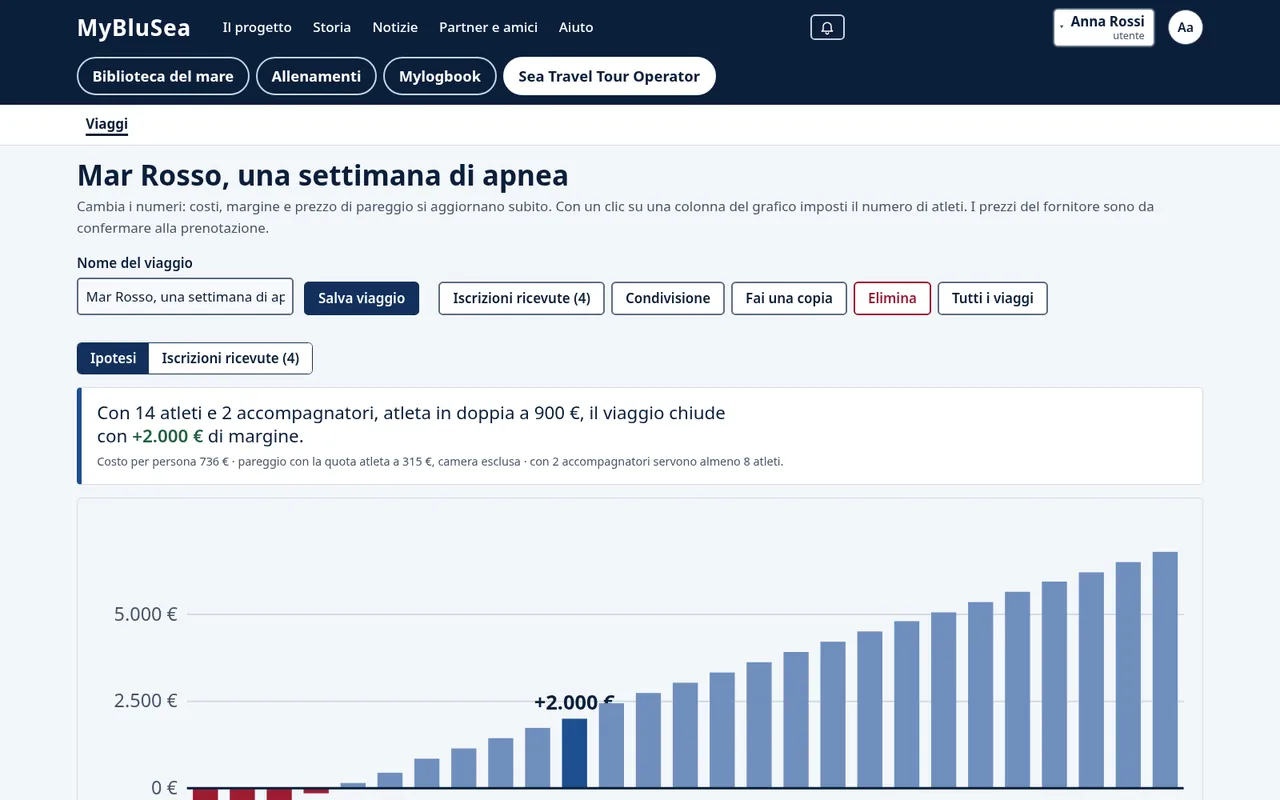Save the trip with Salva viaggio

pos(361,298)
